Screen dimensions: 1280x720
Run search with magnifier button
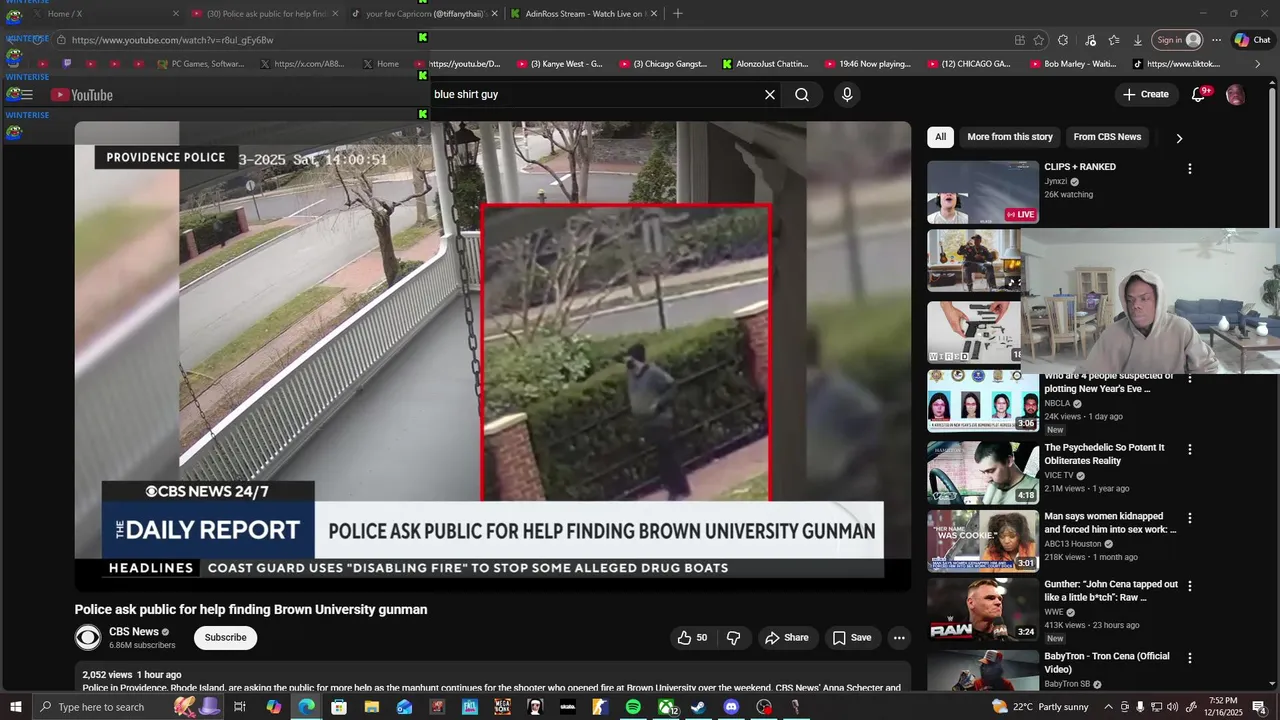802,95
